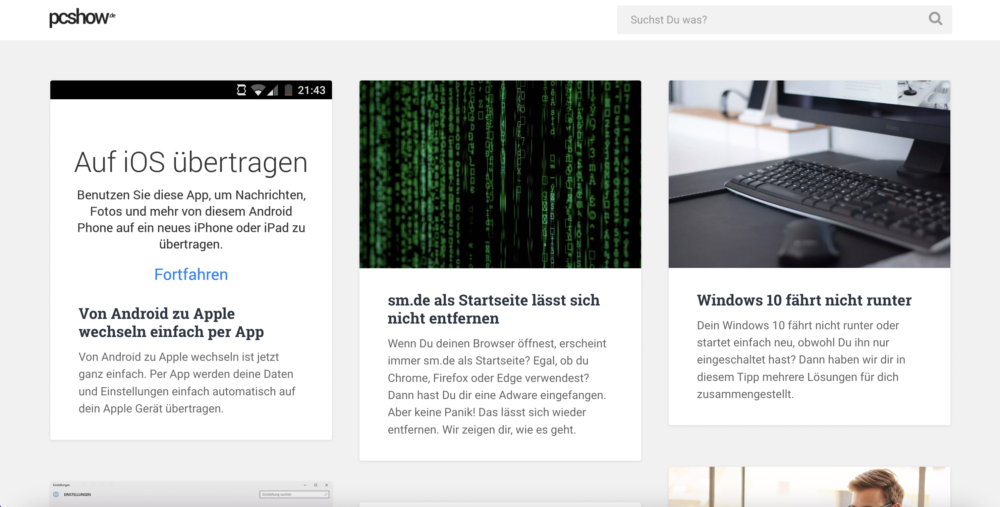Open the green matrix code image
Image resolution: width=1000 pixels, height=507 pixels.
(500, 174)
